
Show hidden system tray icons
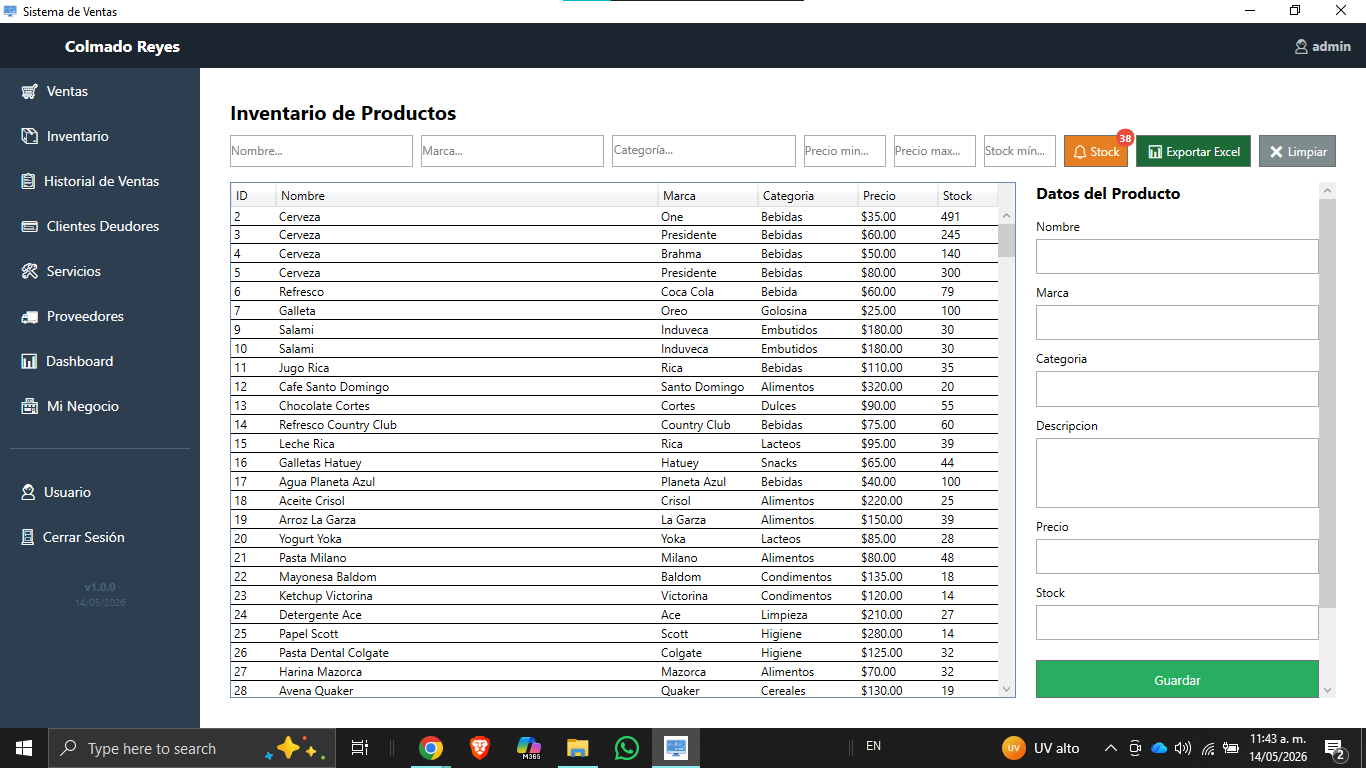tap(1111, 748)
